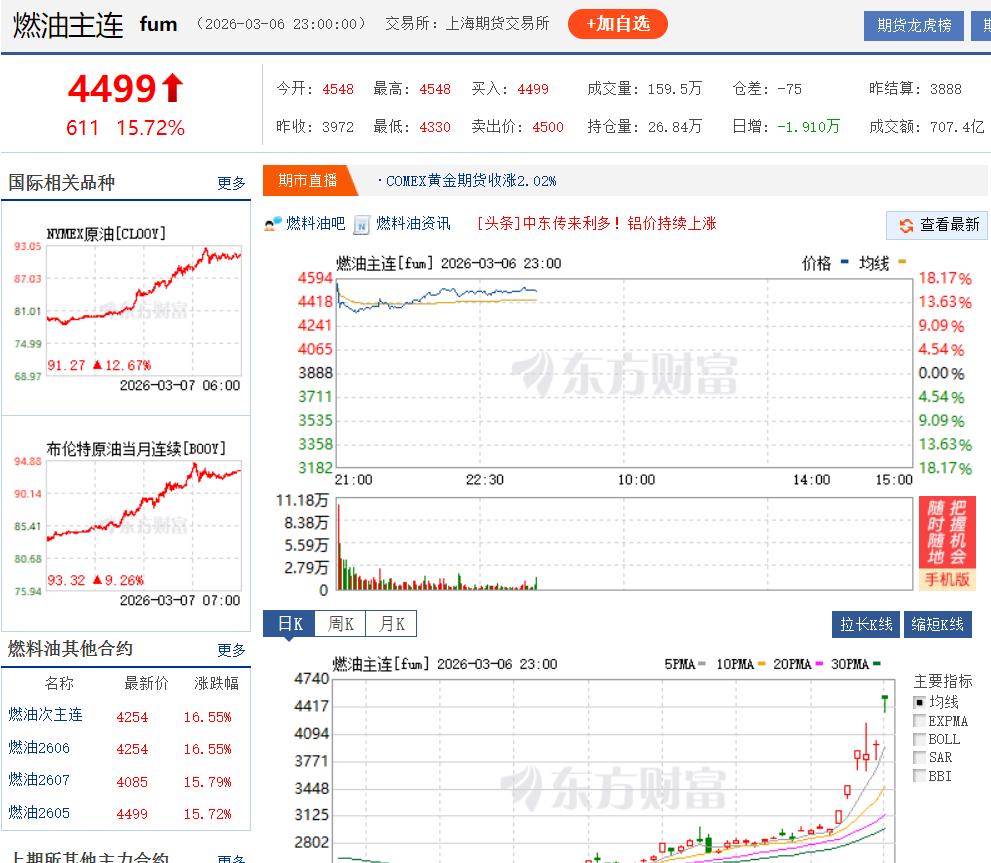Click the +加自选 button
This screenshot has height=863, width=991.
(617, 24)
